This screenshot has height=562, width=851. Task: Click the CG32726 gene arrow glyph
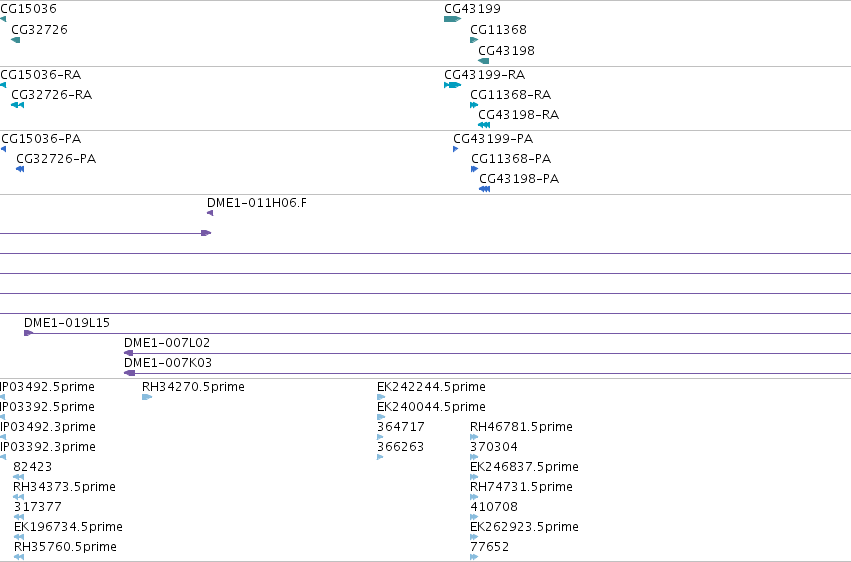tap(16, 40)
